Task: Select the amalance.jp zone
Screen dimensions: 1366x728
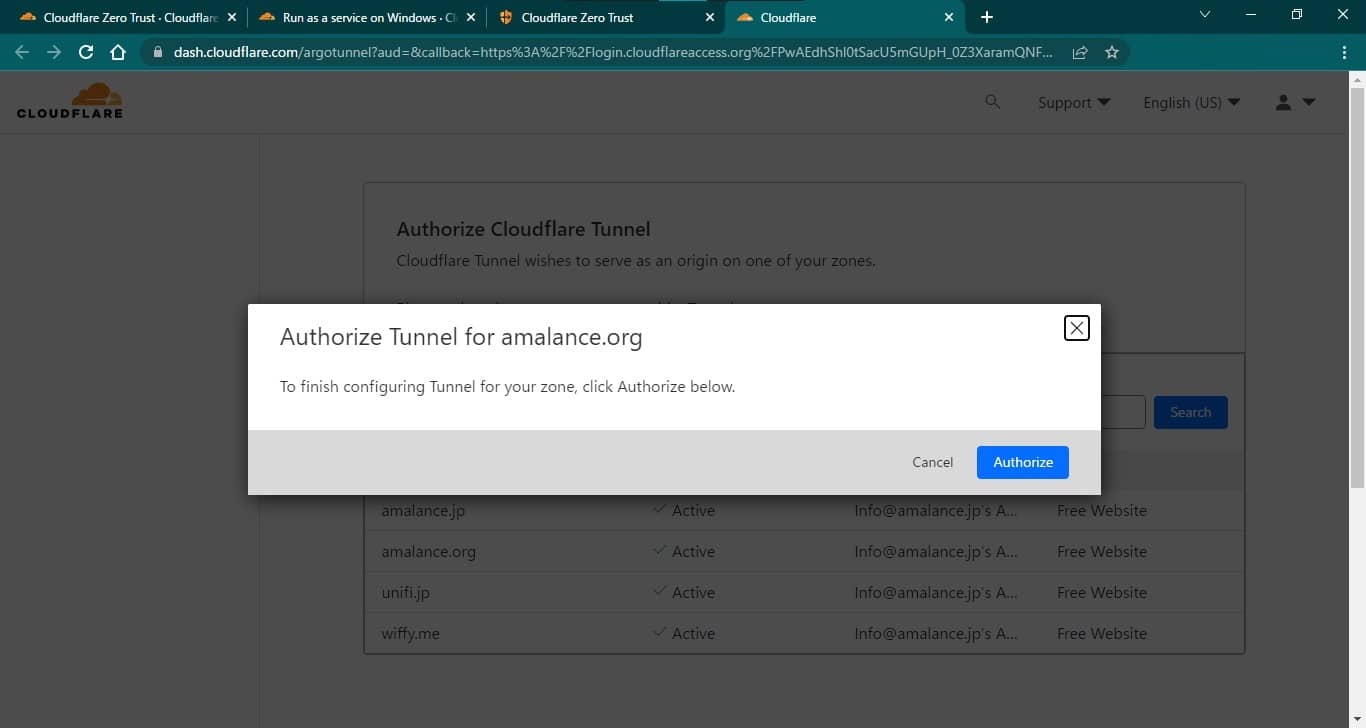Action: pyautogui.click(x=423, y=510)
